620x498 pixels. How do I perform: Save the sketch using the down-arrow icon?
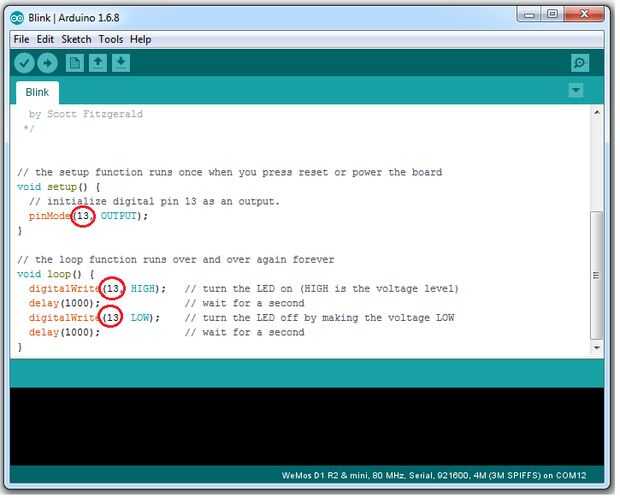point(121,63)
